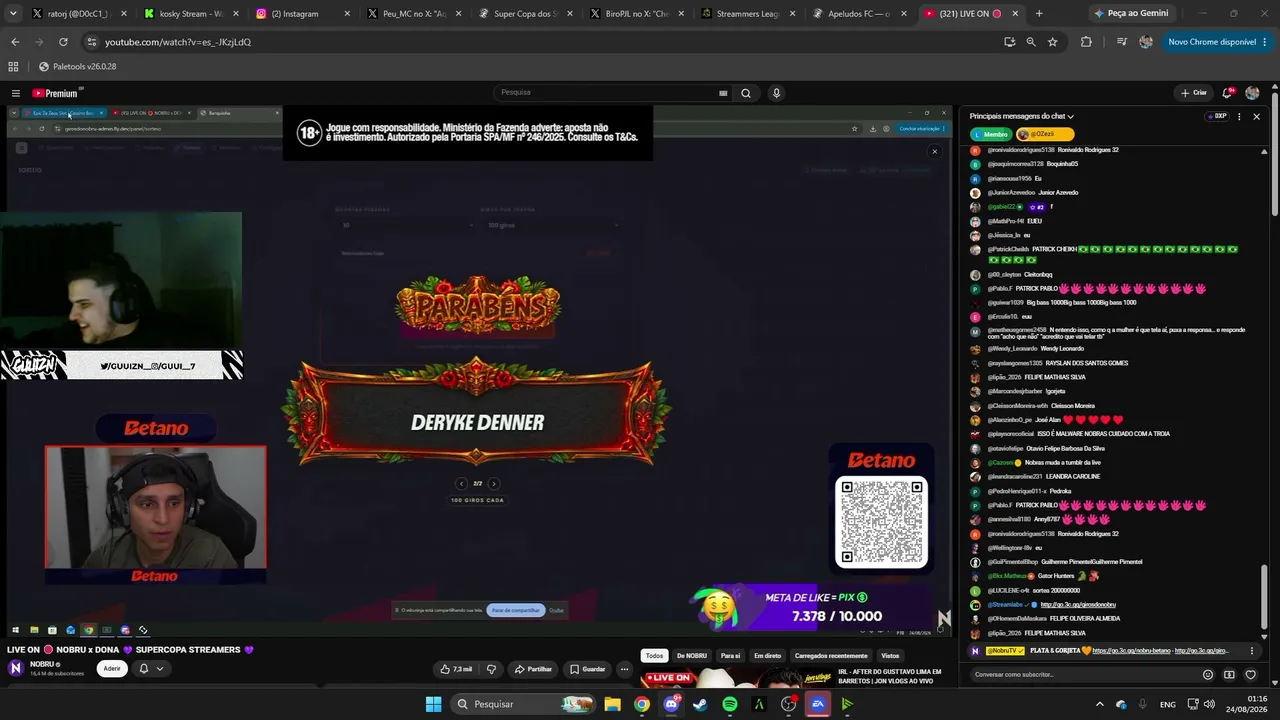The height and width of the screenshot is (720, 1280).
Task: Click the 'Aderir' join button
Action: 112,669
